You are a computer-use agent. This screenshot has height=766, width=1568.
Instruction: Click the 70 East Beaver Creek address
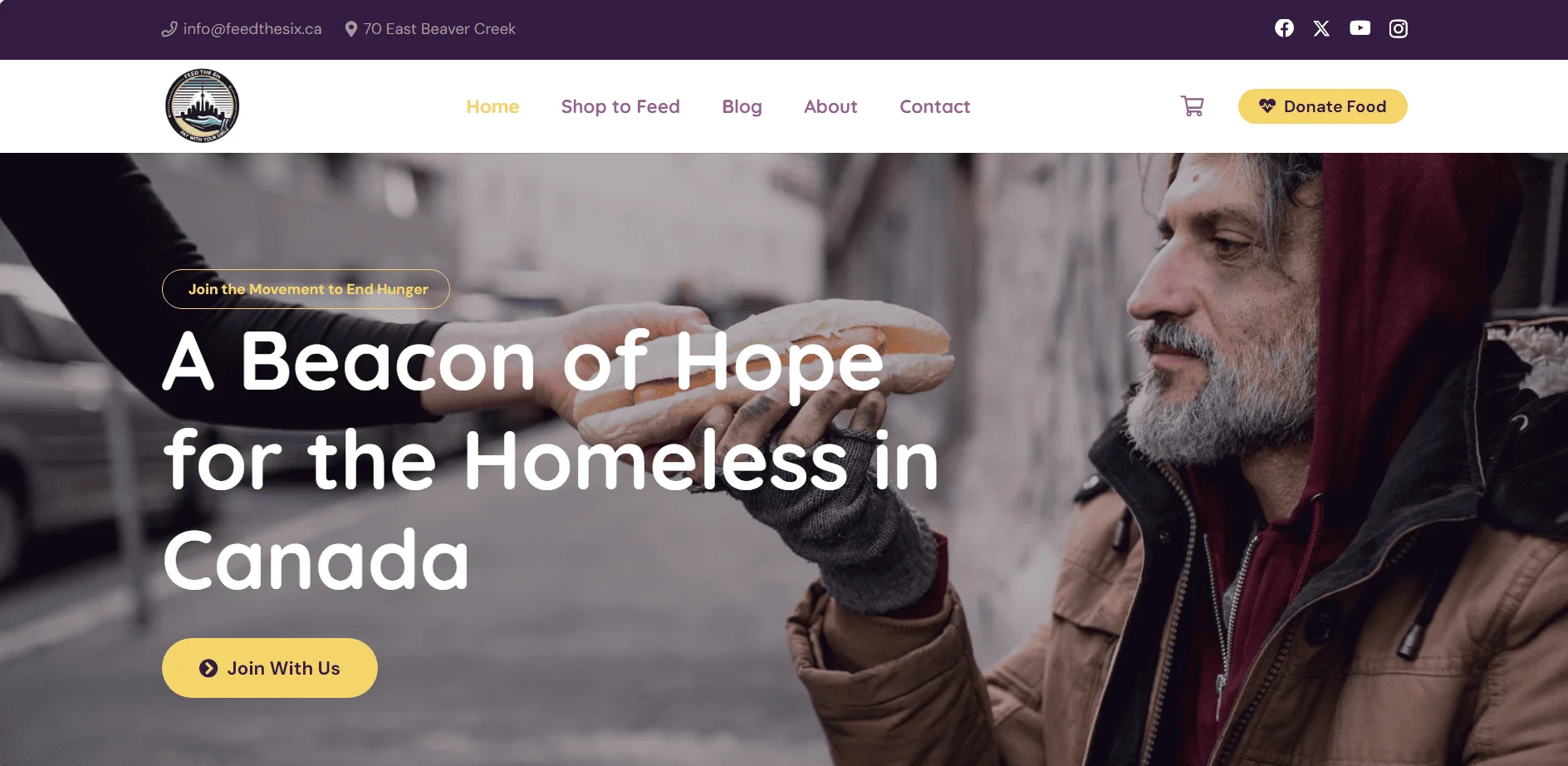point(439,29)
